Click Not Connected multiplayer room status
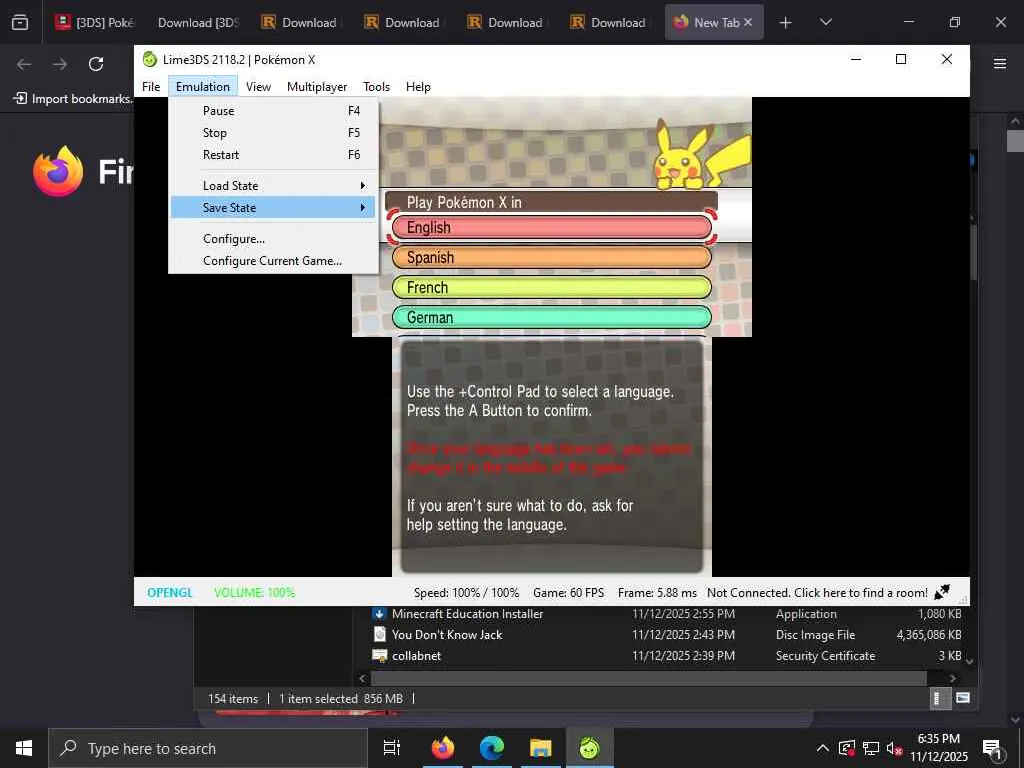 coord(817,593)
